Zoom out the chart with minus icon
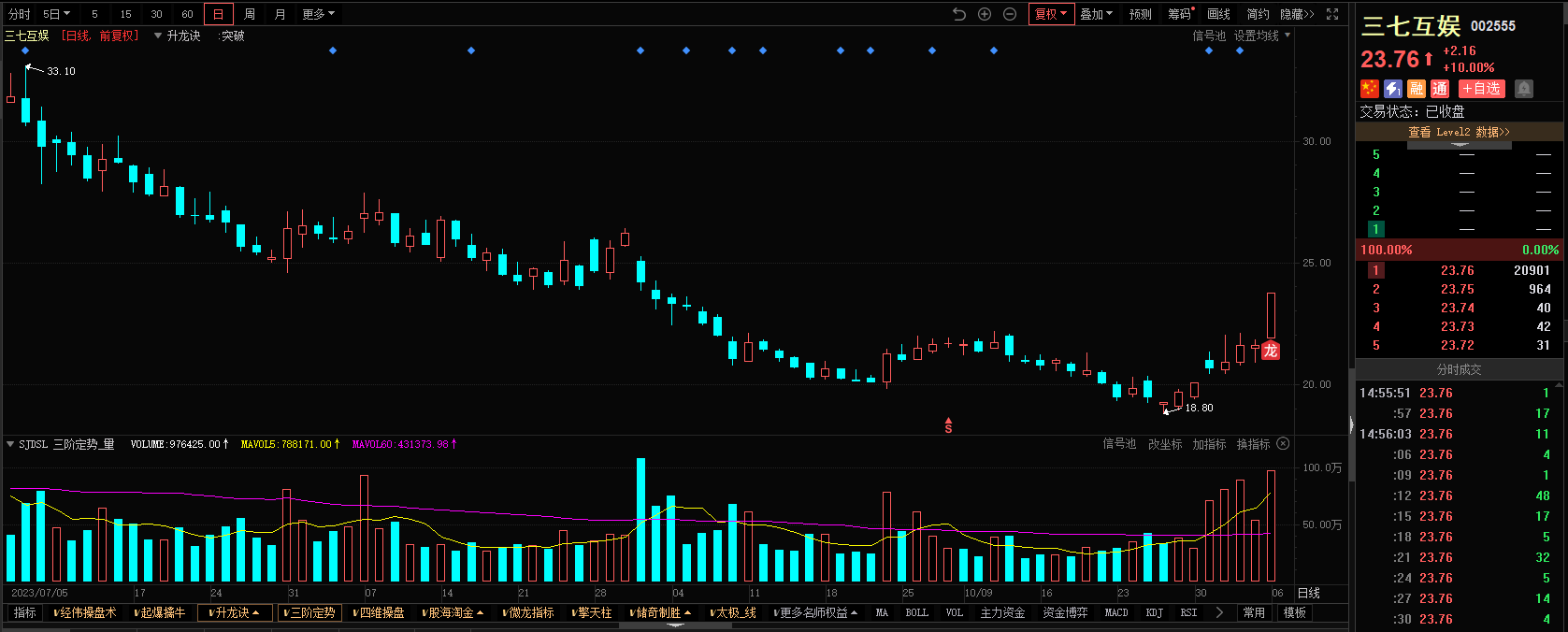 1010,14
